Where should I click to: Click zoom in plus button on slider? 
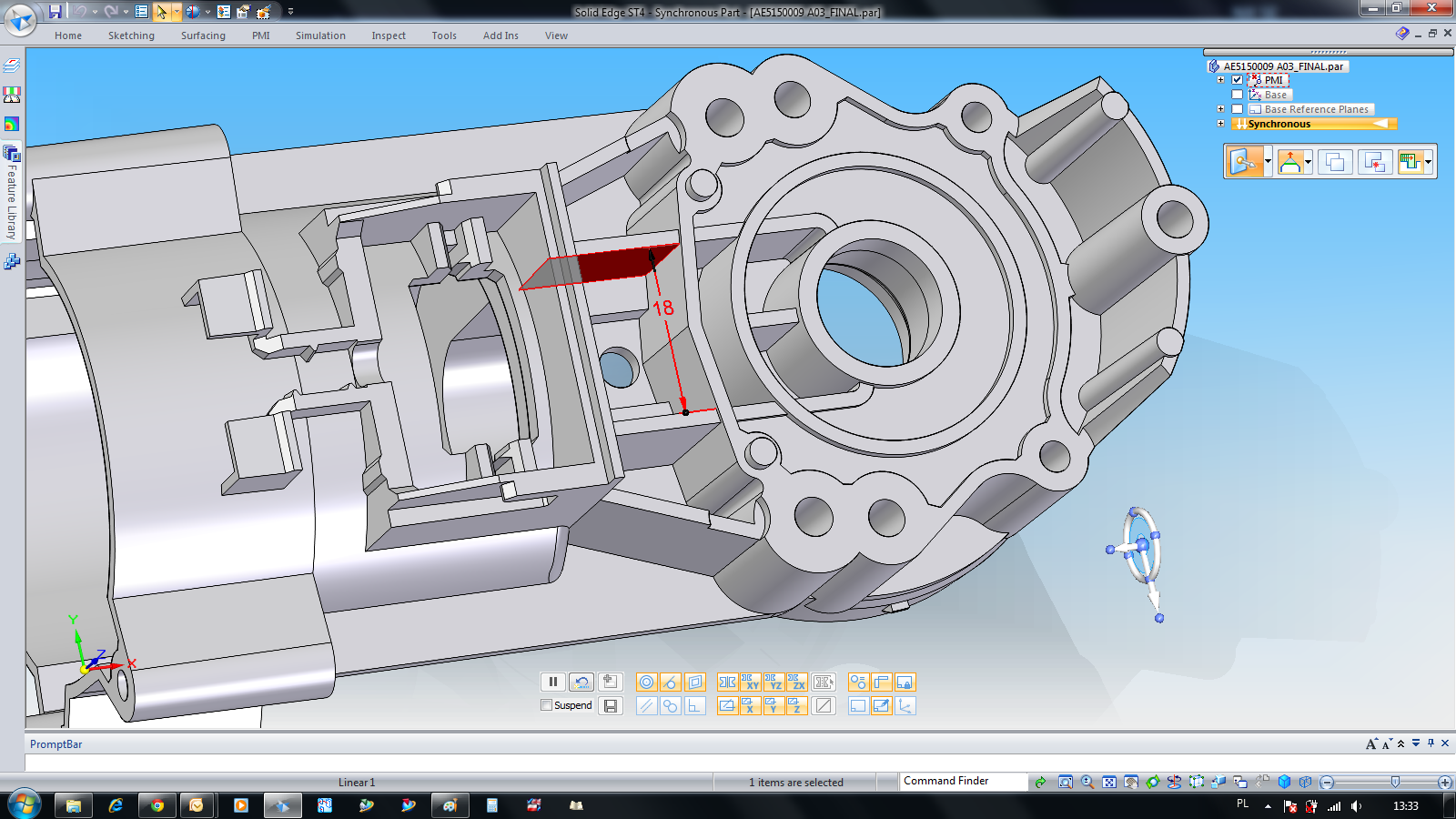[x=1444, y=783]
